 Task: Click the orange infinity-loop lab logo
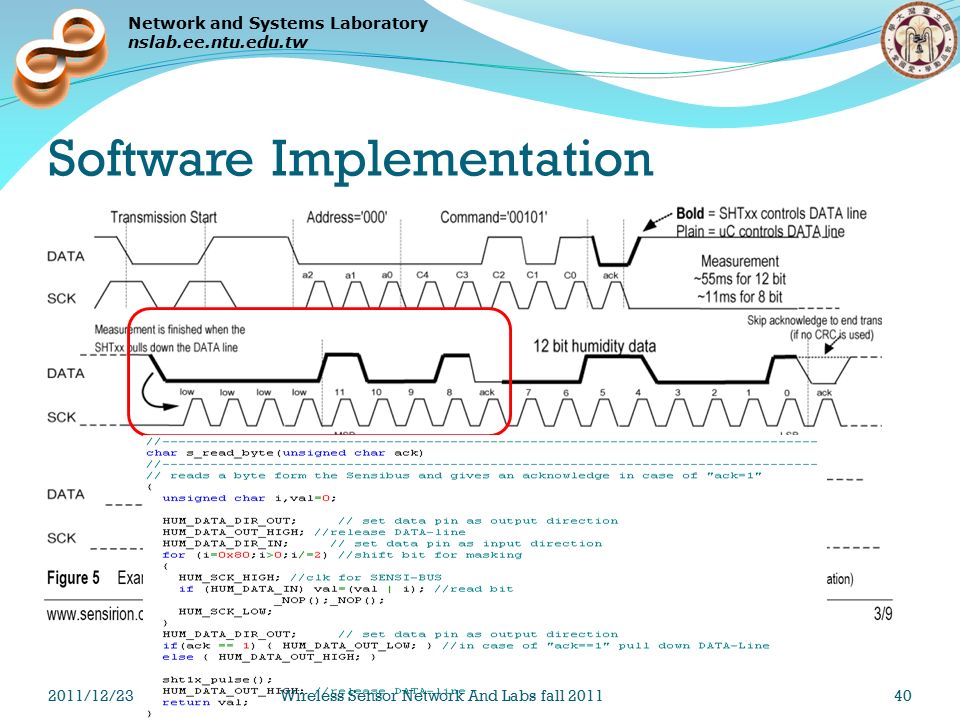pyautogui.click(x=59, y=57)
